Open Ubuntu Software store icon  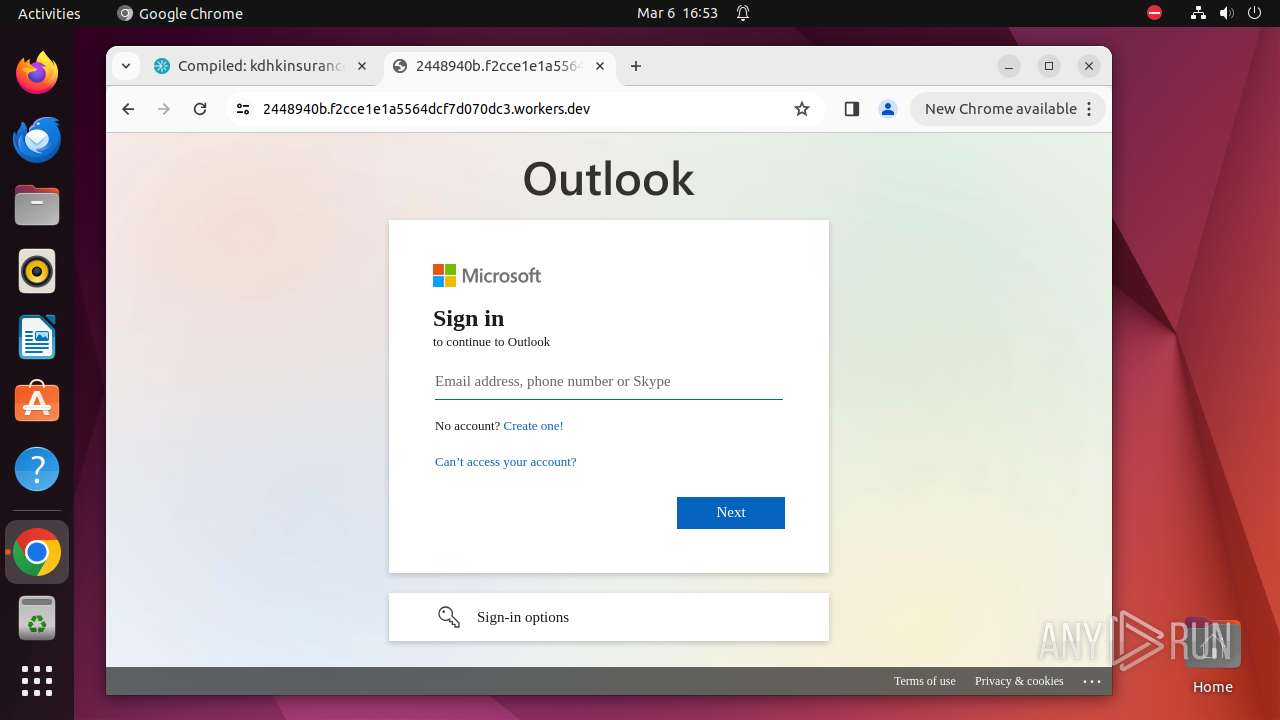37,403
